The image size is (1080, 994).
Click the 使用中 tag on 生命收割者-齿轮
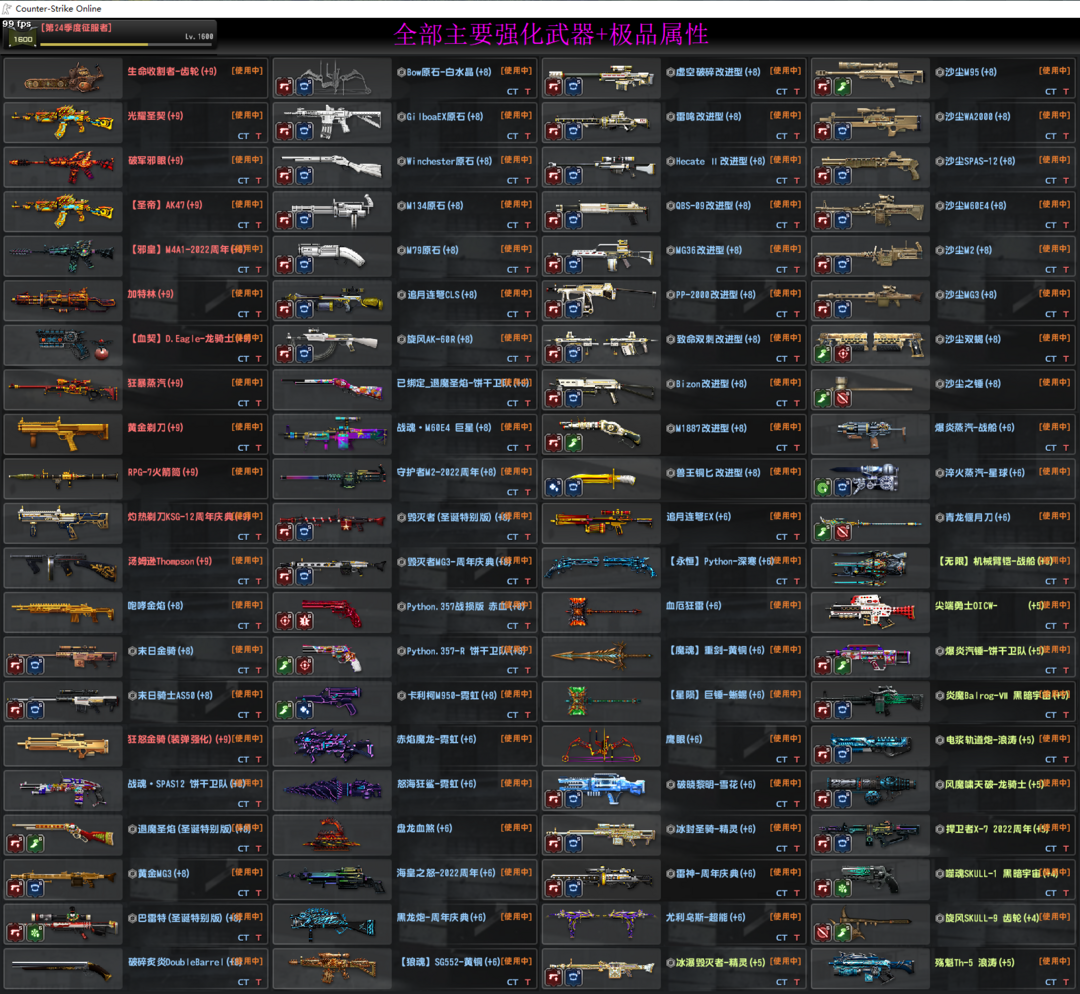tap(247, 71)
